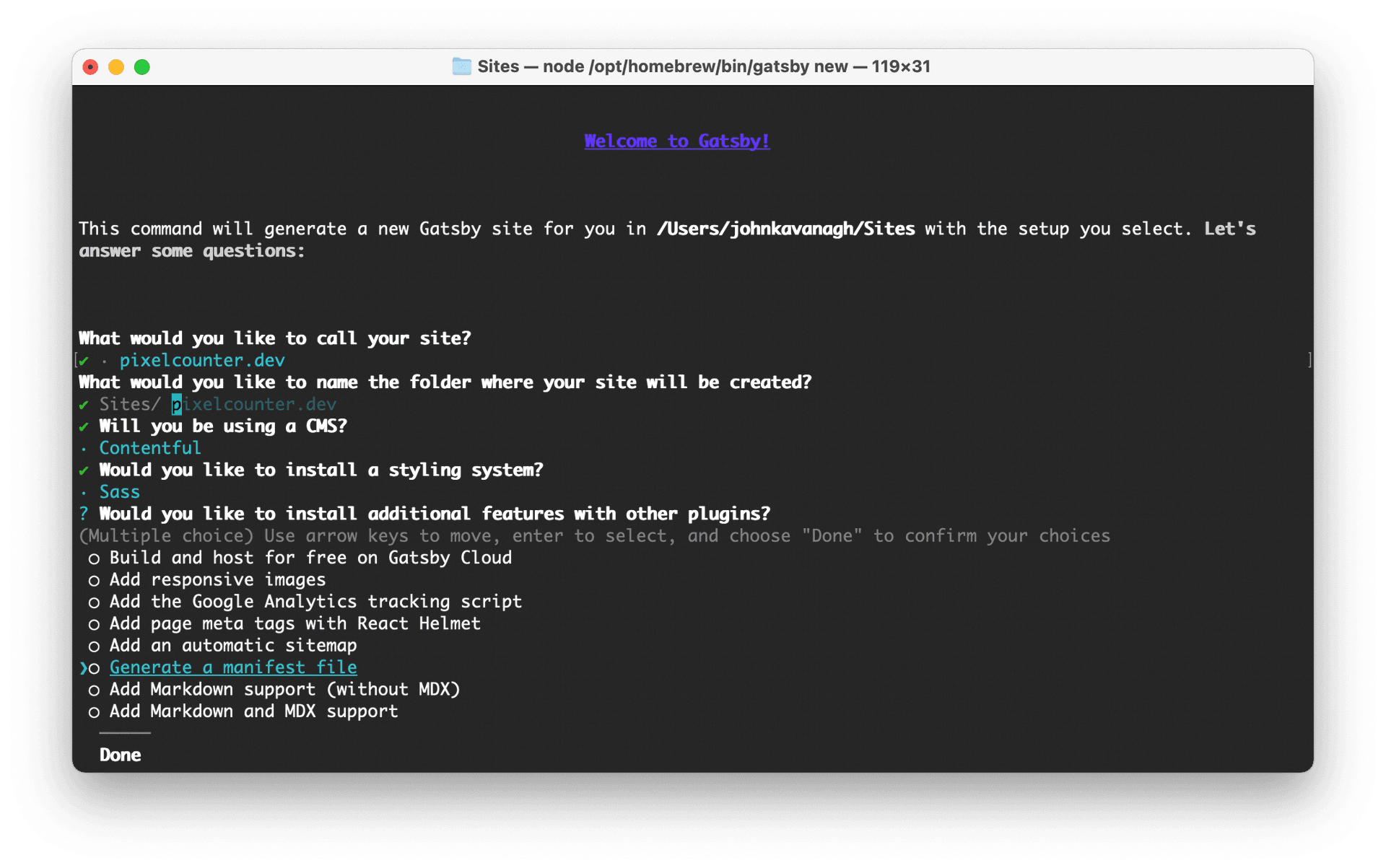Click the Sites/ pixelcounter.dev folder input
The height and width of the screenshot is (868, 1386).
[217, 404]
